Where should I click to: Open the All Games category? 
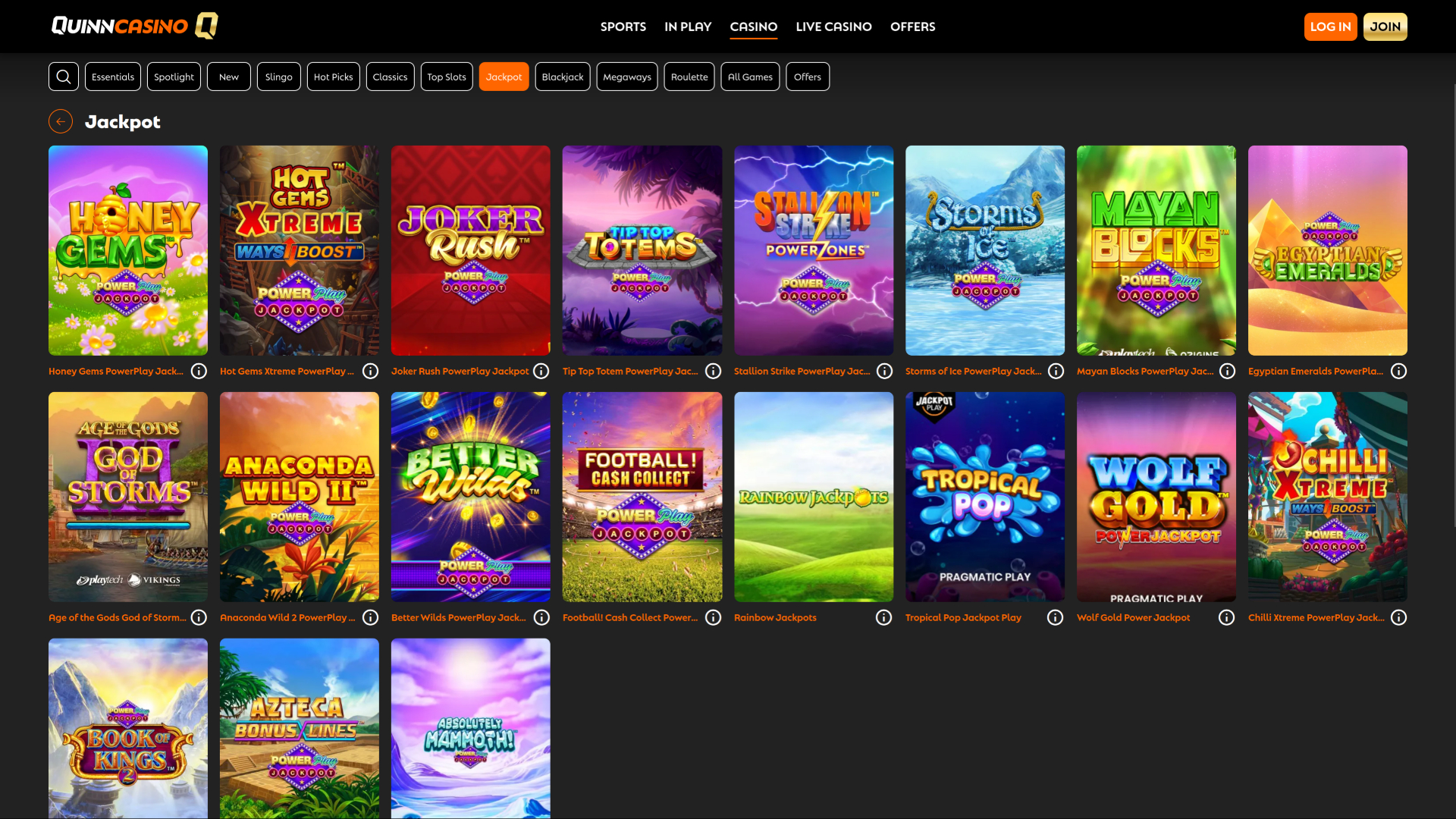pos(750,76)
